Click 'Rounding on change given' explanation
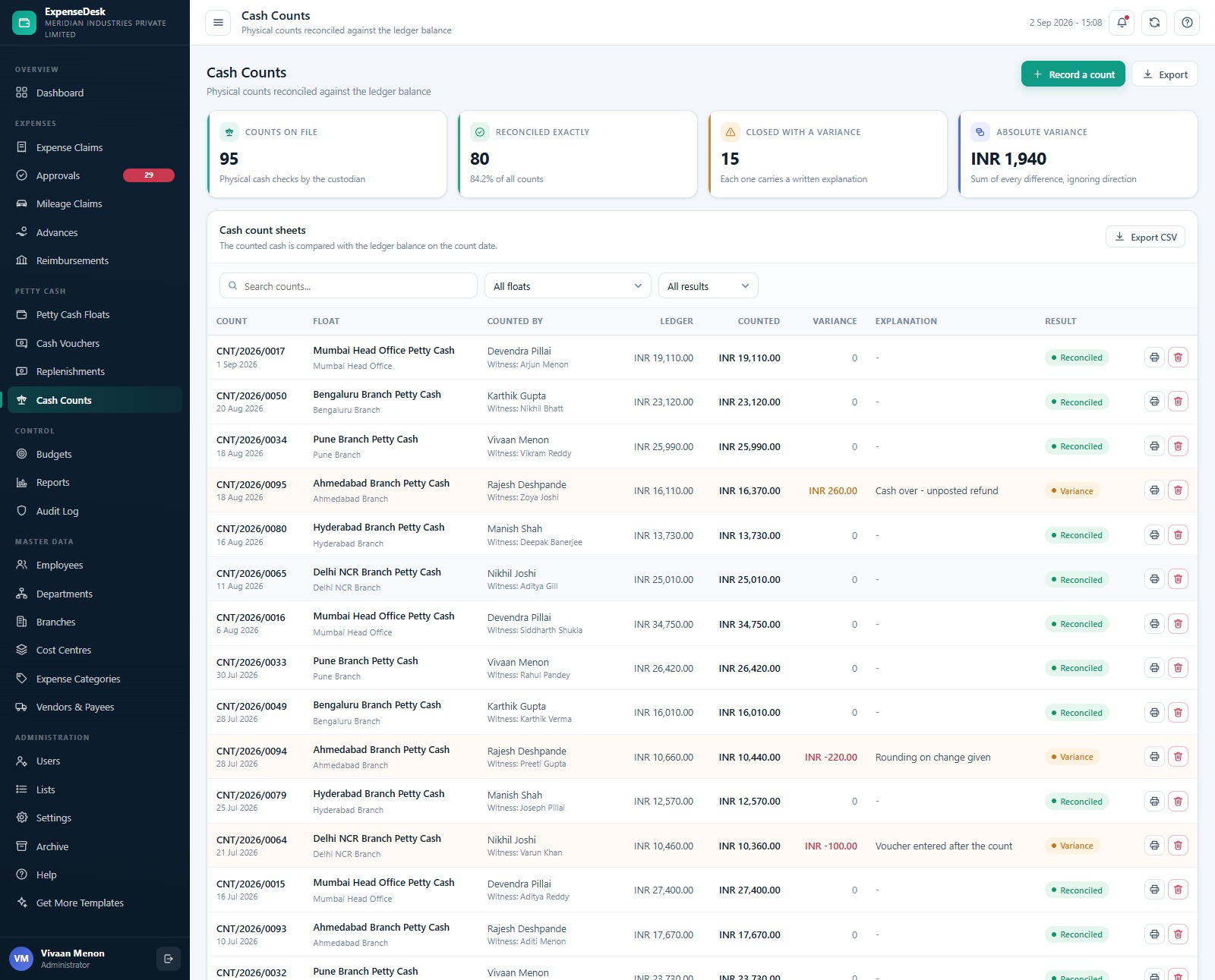The height and width of the screenshot is (980, 1215). [933, 757]
